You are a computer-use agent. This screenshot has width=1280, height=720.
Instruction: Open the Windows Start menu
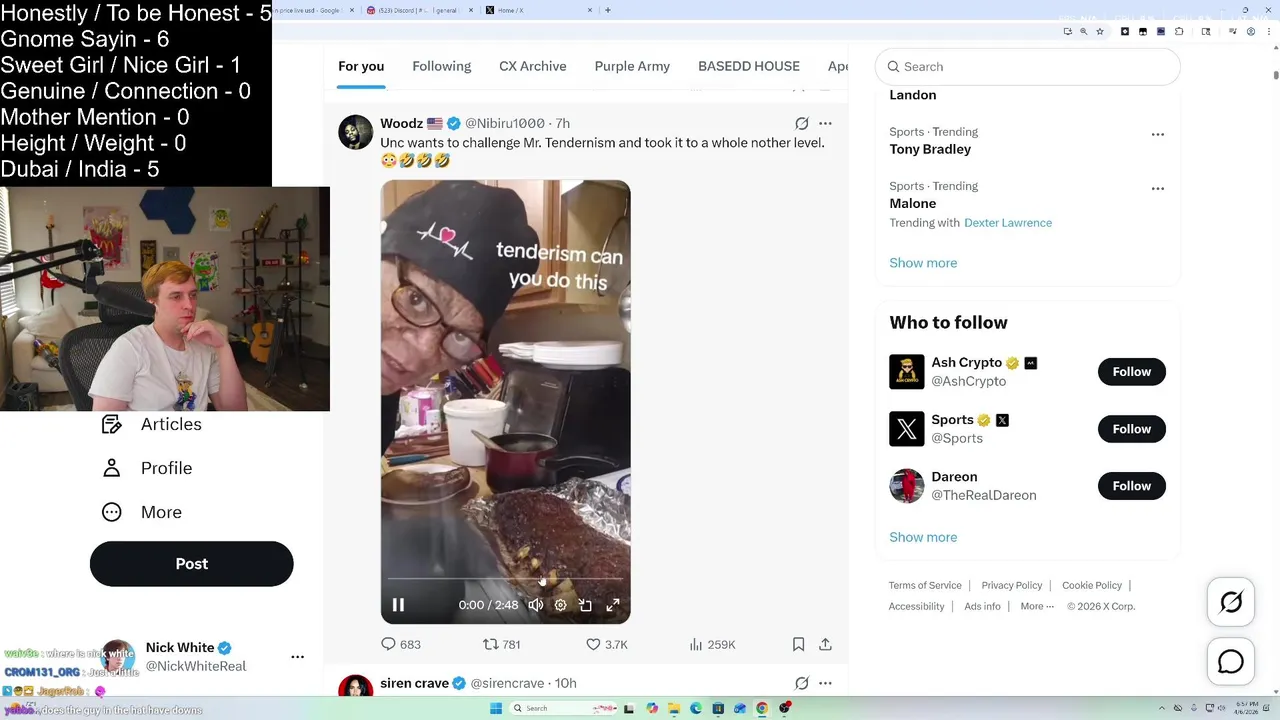coord(495,708)
